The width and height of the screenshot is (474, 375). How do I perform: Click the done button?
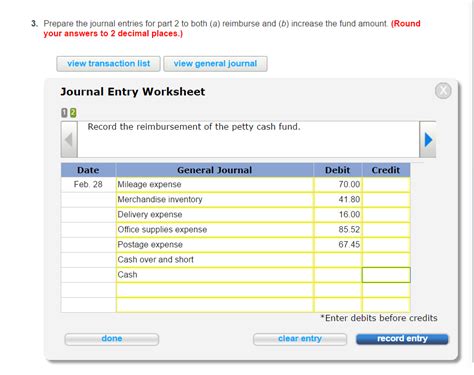coord(112,339)
